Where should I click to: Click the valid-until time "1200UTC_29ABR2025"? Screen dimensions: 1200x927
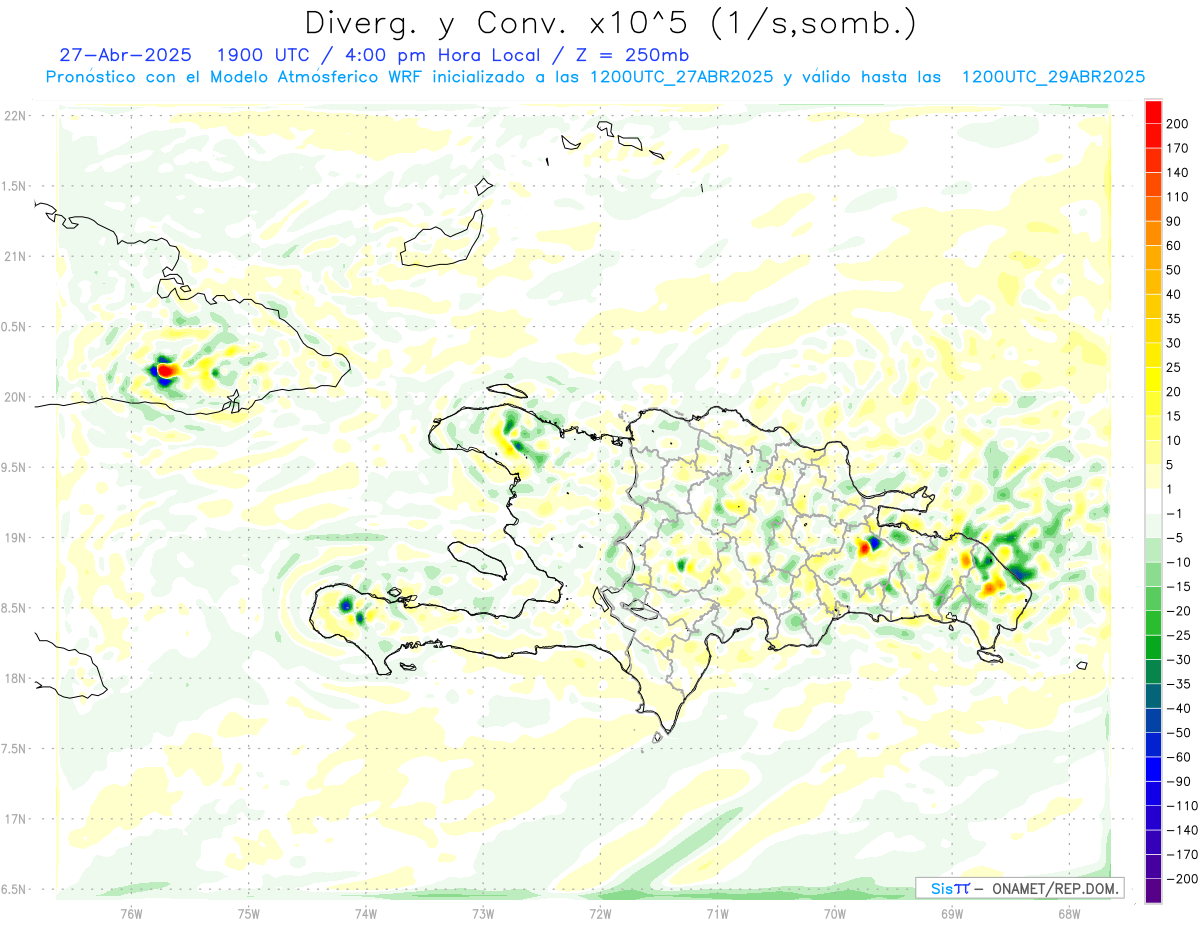pos(1053,77)
